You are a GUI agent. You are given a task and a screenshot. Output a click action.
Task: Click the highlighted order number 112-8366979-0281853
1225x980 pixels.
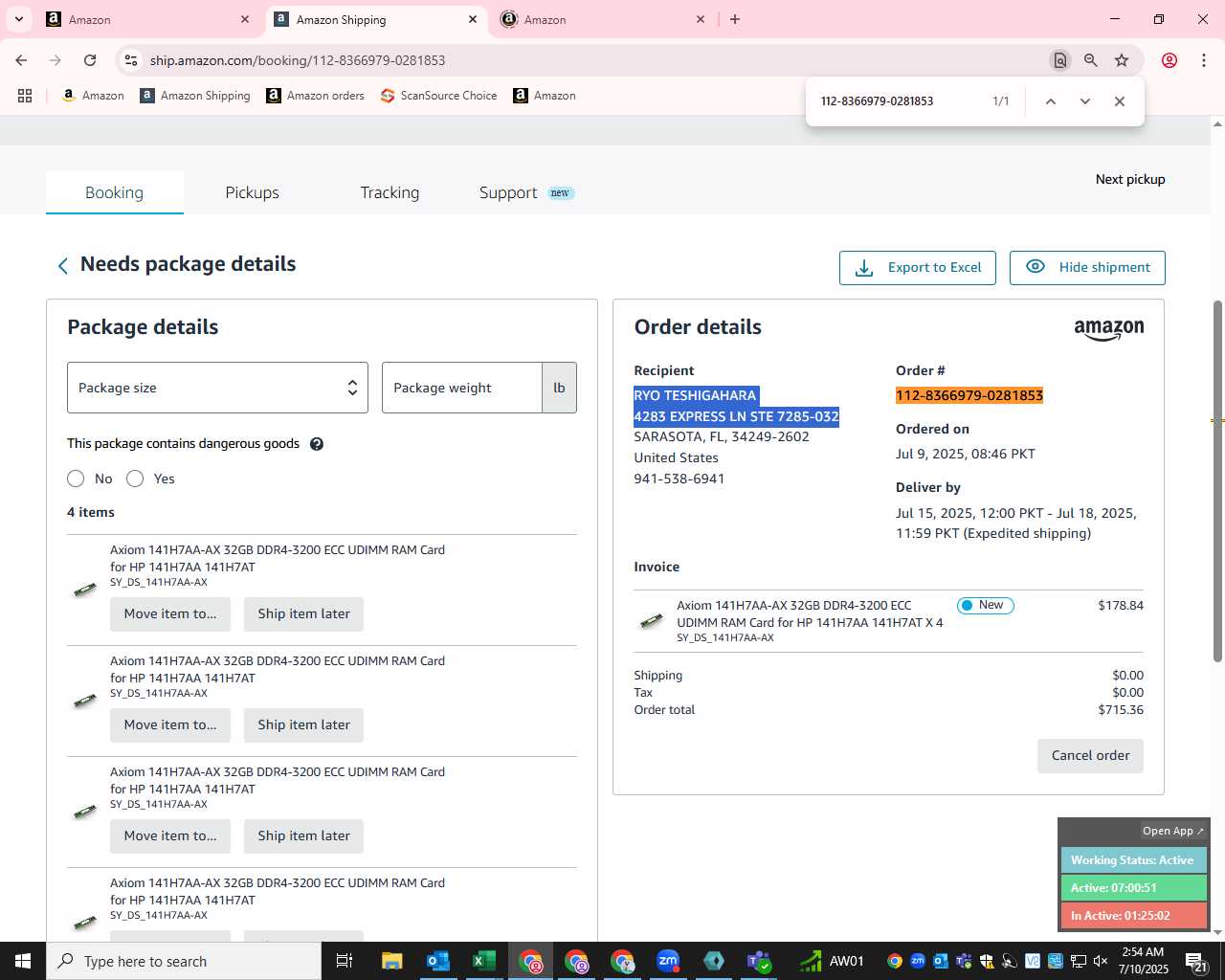[x=969, y=395]
